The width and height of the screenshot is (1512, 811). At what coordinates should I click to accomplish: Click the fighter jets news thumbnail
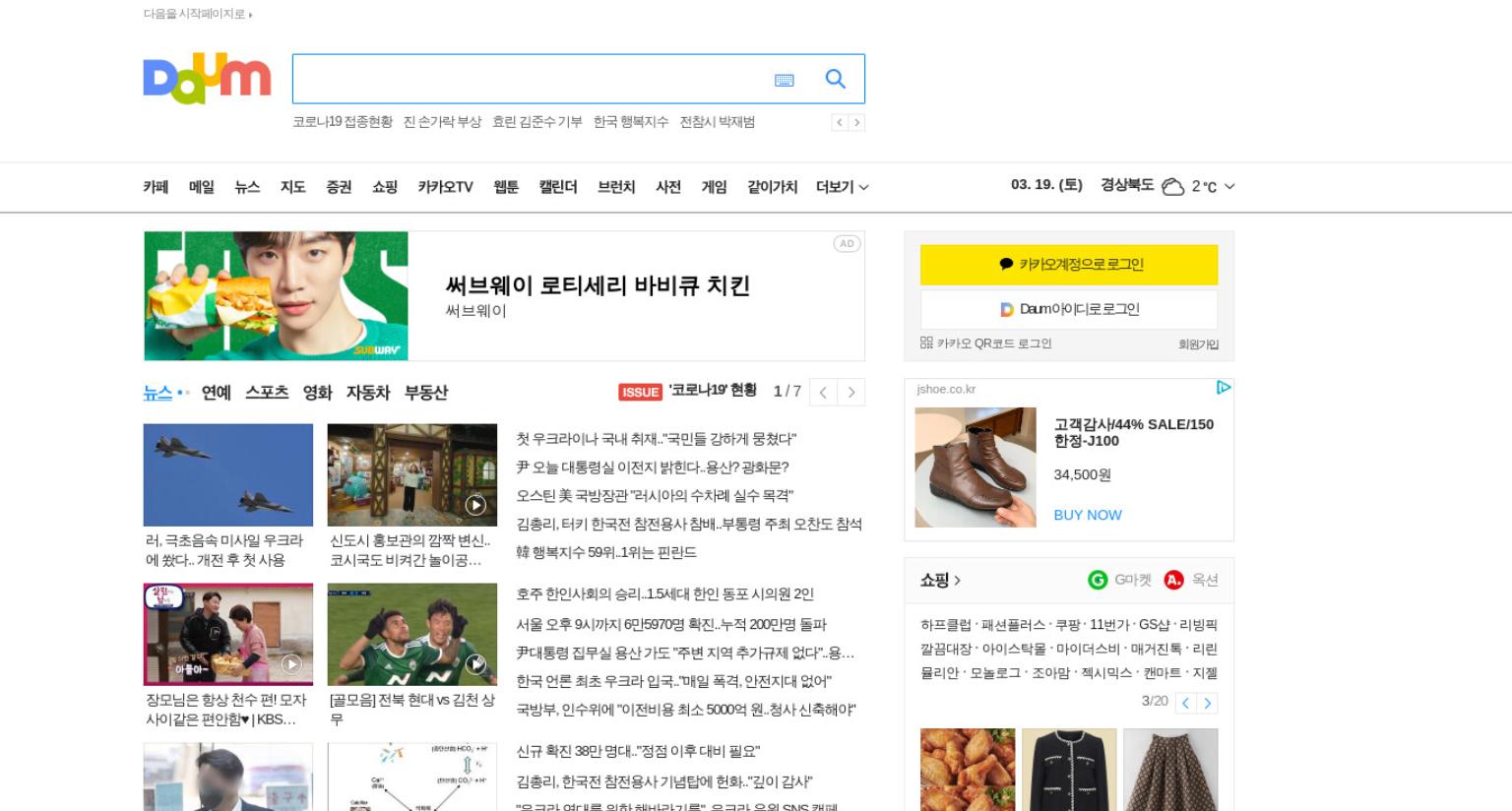click(x=228, y=474)
